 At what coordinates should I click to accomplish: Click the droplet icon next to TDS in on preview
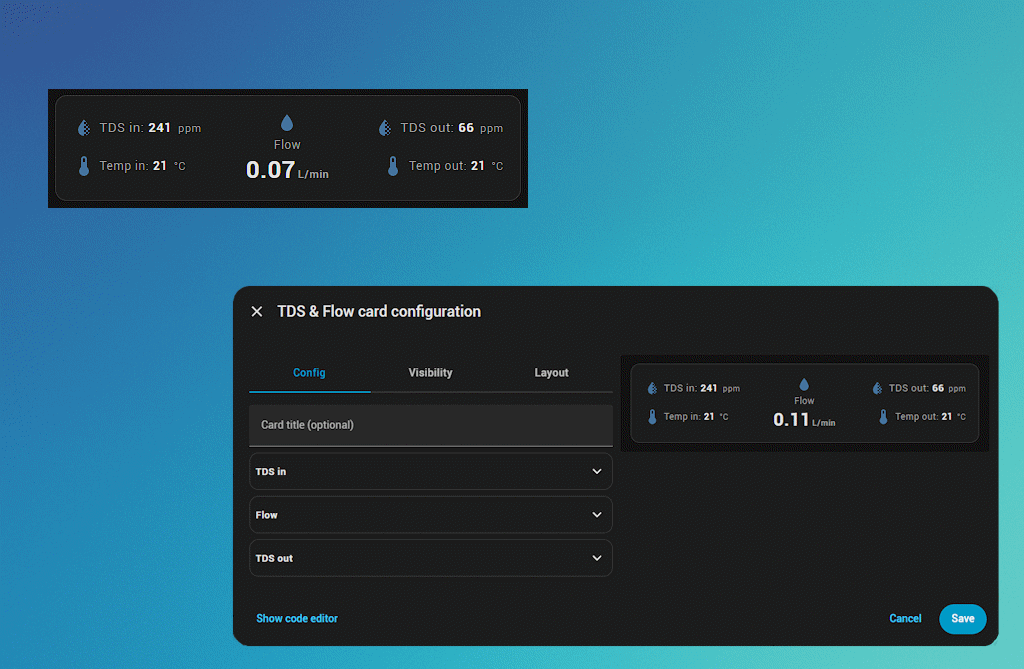652,387
